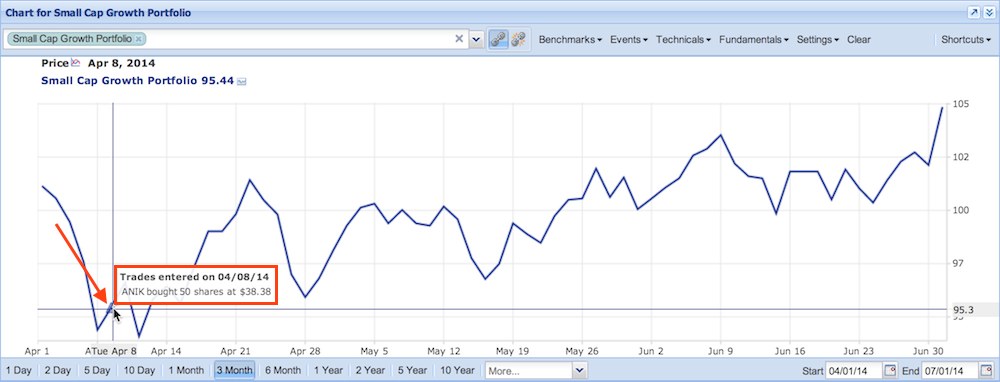Click the small icon after 95.44 value
1000x382 pixels.
pyautogui.click(x=242, y=82)
